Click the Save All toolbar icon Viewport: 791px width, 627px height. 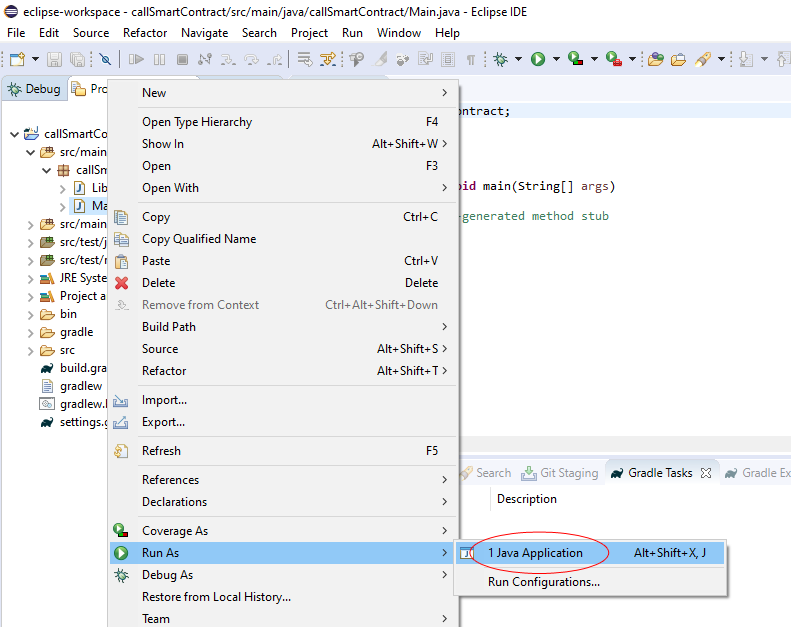[77, 59]
